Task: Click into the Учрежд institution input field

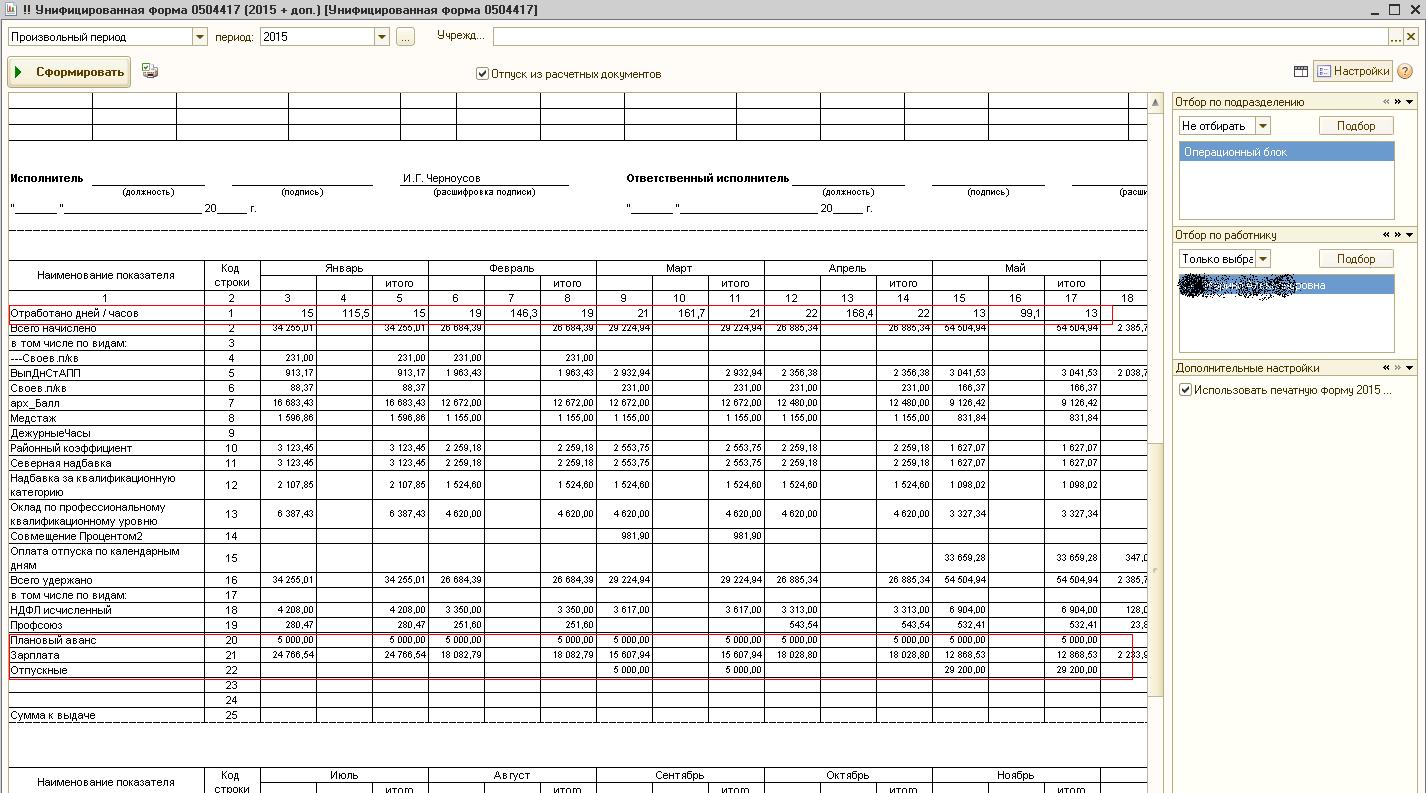Action: coord(940,37)
